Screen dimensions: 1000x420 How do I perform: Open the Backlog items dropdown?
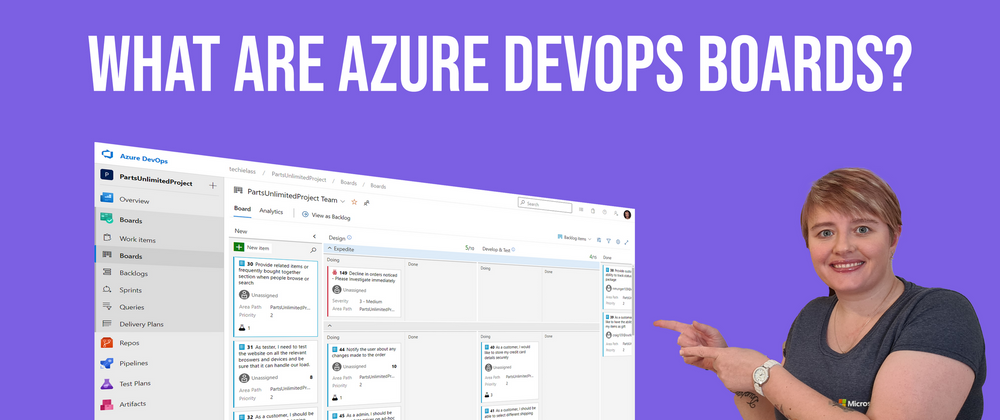click(574, 240)
